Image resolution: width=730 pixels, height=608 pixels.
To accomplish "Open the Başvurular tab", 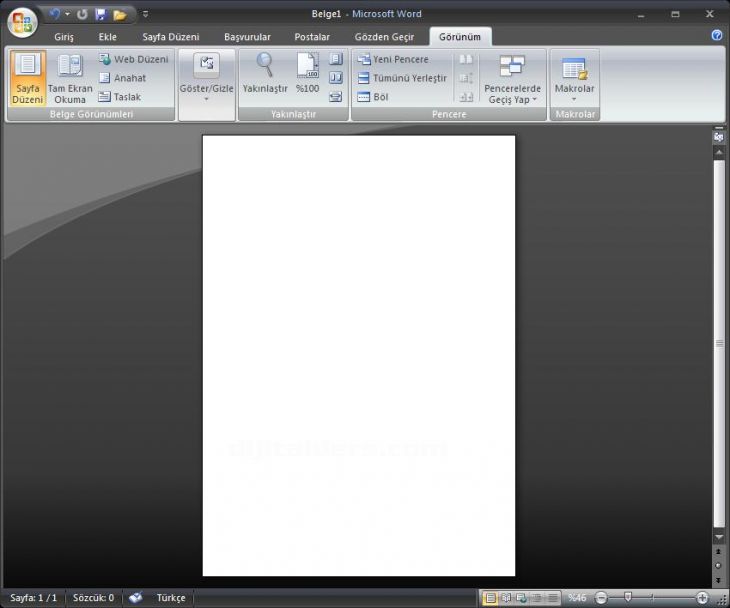I will click(247, 37).
